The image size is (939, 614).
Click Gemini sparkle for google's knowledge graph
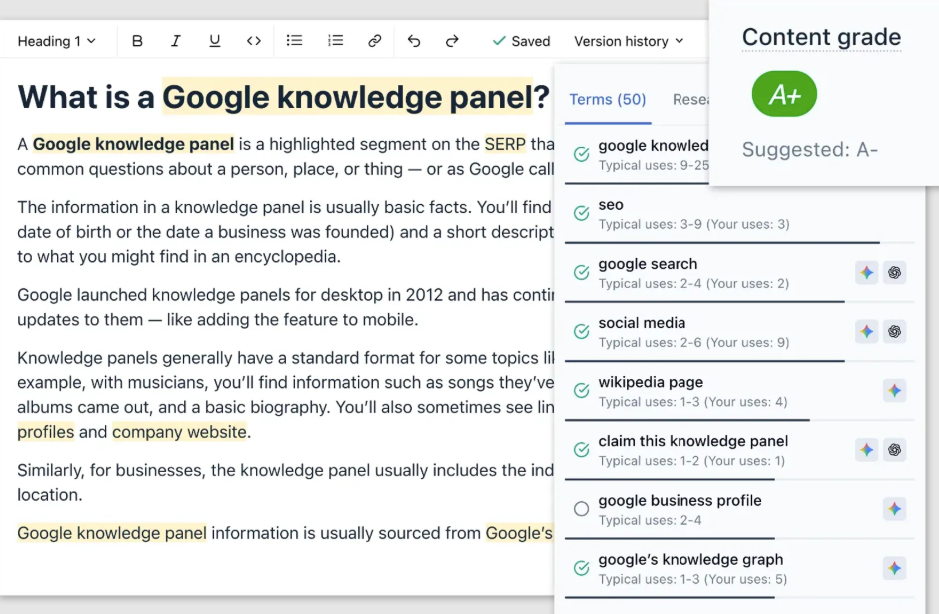tap(894, 568)
